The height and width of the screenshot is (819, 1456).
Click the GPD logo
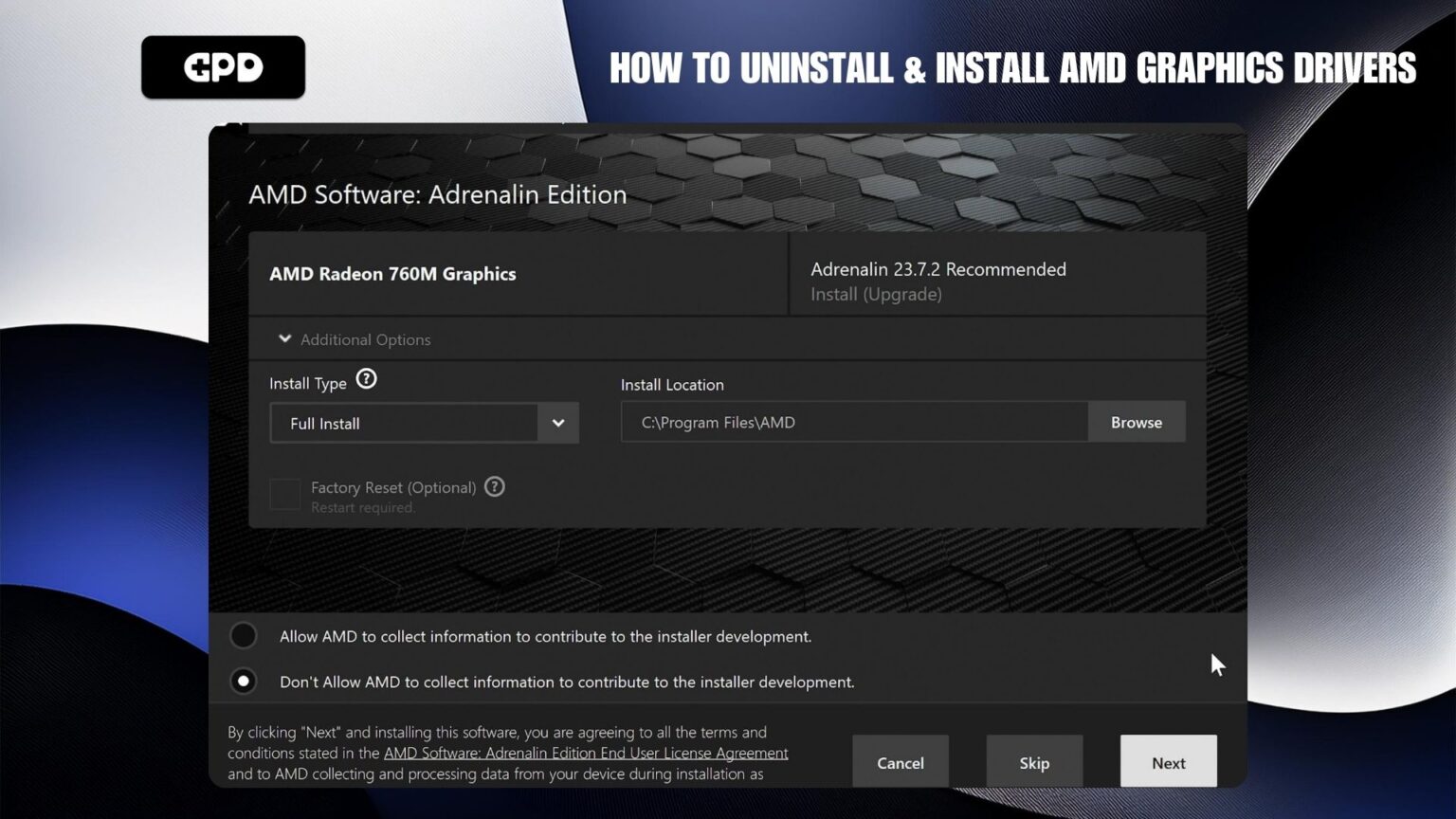tap(223, 66)
